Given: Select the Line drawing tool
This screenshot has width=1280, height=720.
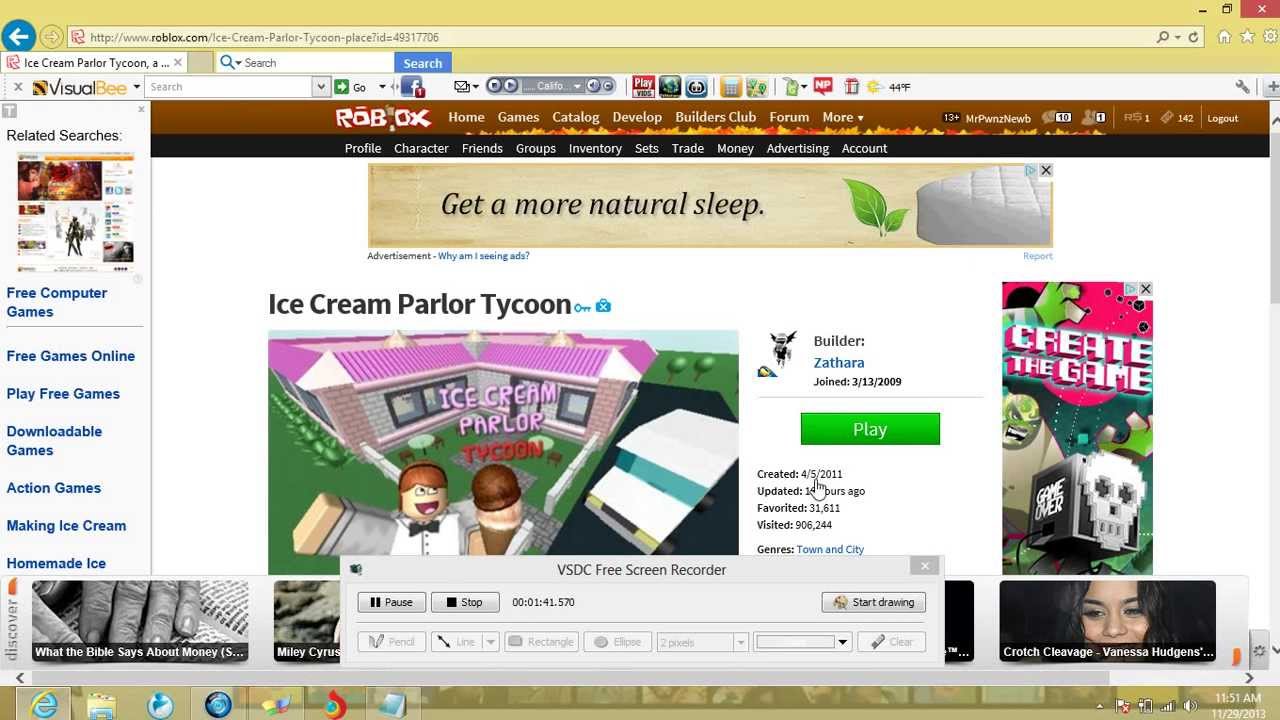Looking at the screenshot, I should pyautogui.click(x=457, y=642).
